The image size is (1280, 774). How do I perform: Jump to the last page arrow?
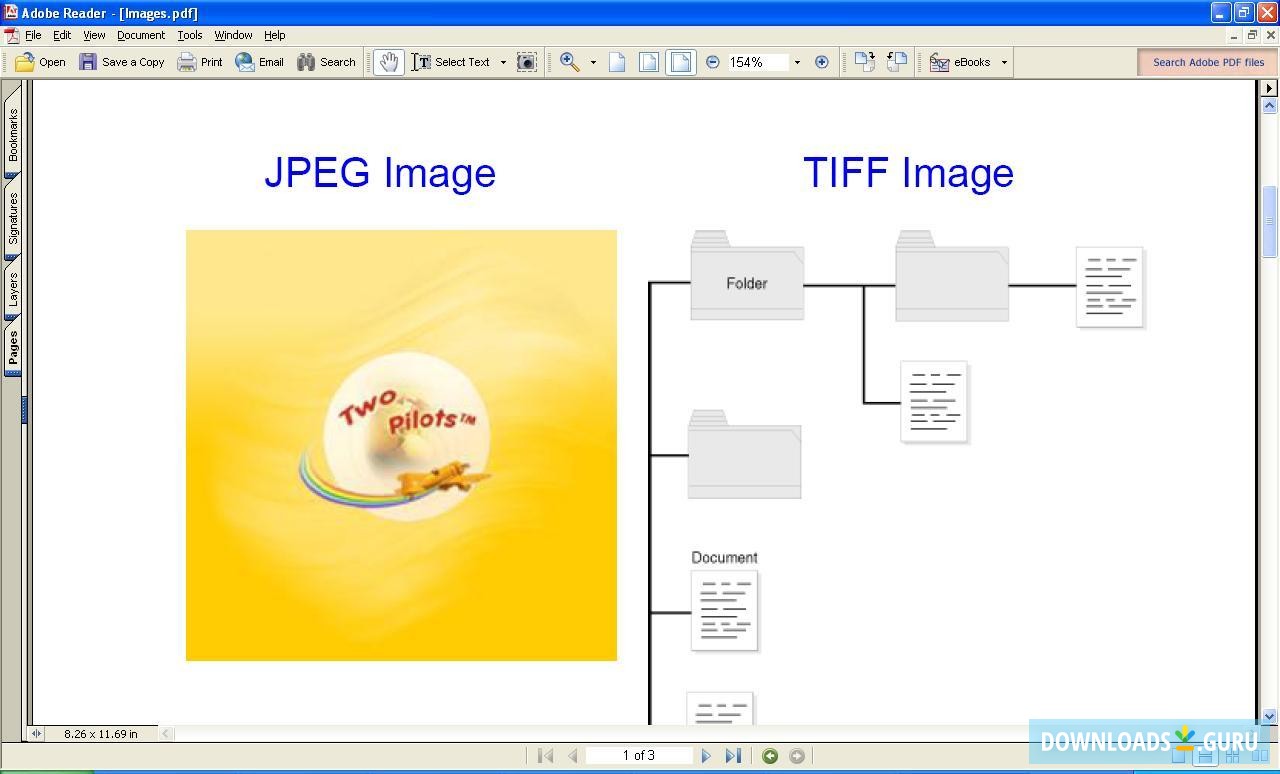pyautogui.click(x=734, y=756)
